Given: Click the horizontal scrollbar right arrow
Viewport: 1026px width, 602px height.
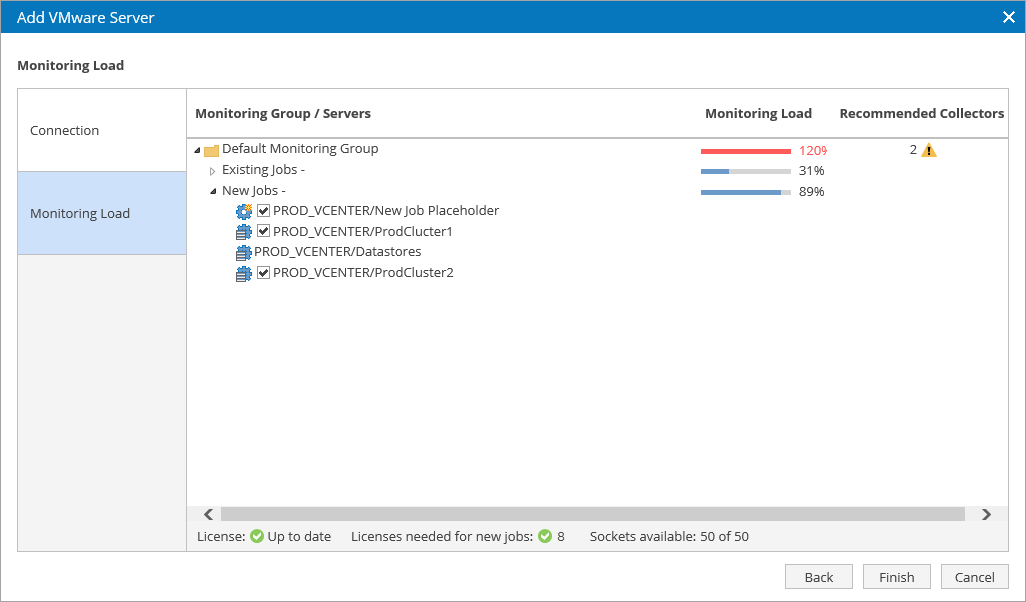Looking at the screenshot, I should tap(986, 514).
